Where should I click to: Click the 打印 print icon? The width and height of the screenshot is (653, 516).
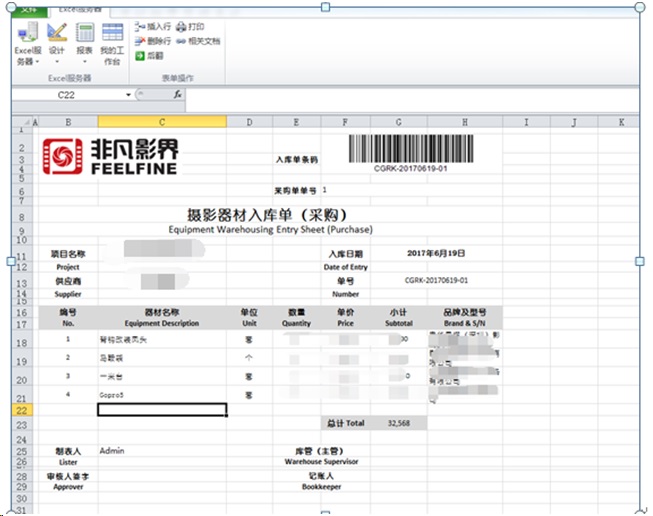pyautogui.click(x=190, y=27)
